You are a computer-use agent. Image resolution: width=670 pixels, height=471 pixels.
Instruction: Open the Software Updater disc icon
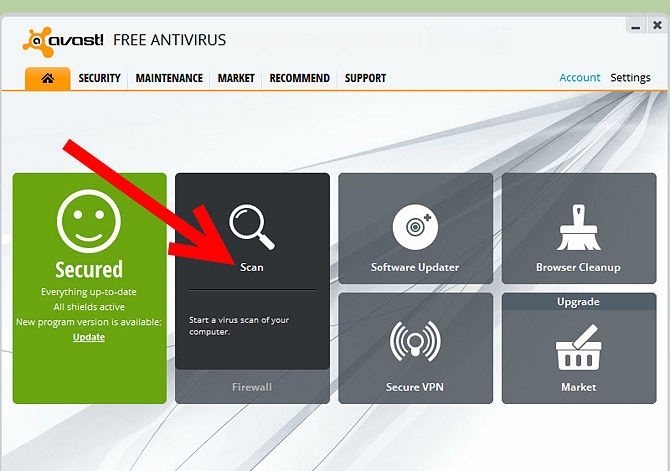tap(415, 227)
